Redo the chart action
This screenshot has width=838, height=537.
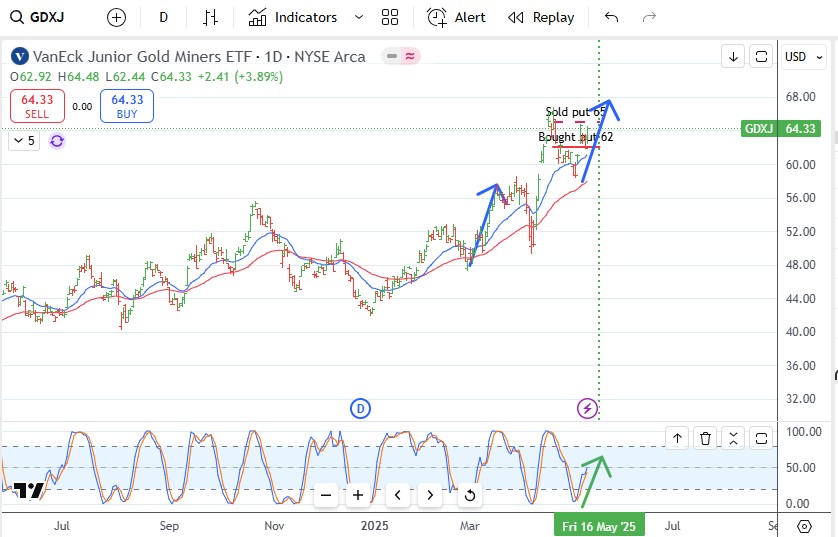click(649, 18)
